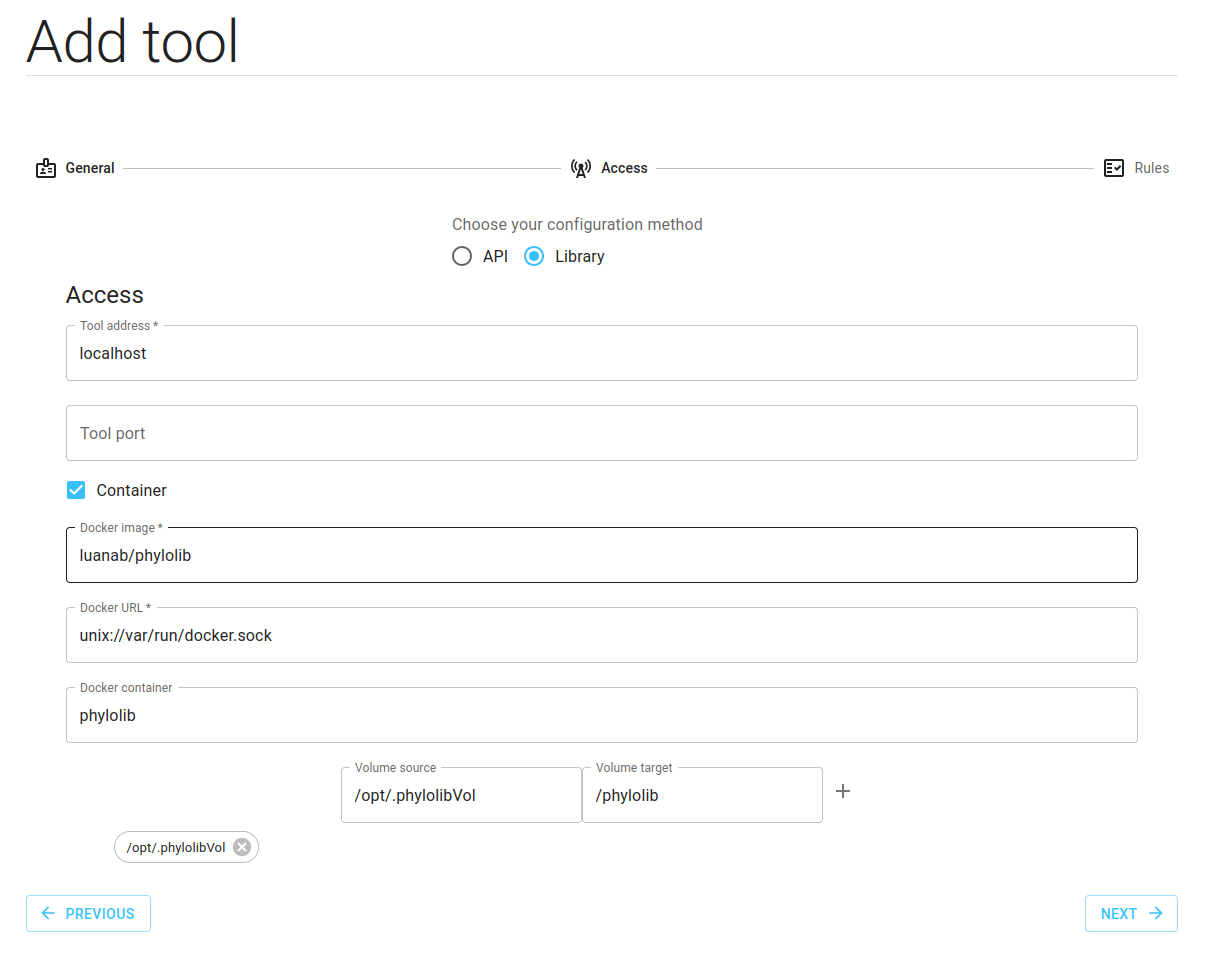Click the Access step antenna icon
Screen dimensions: 1224x965
(581, 168)
